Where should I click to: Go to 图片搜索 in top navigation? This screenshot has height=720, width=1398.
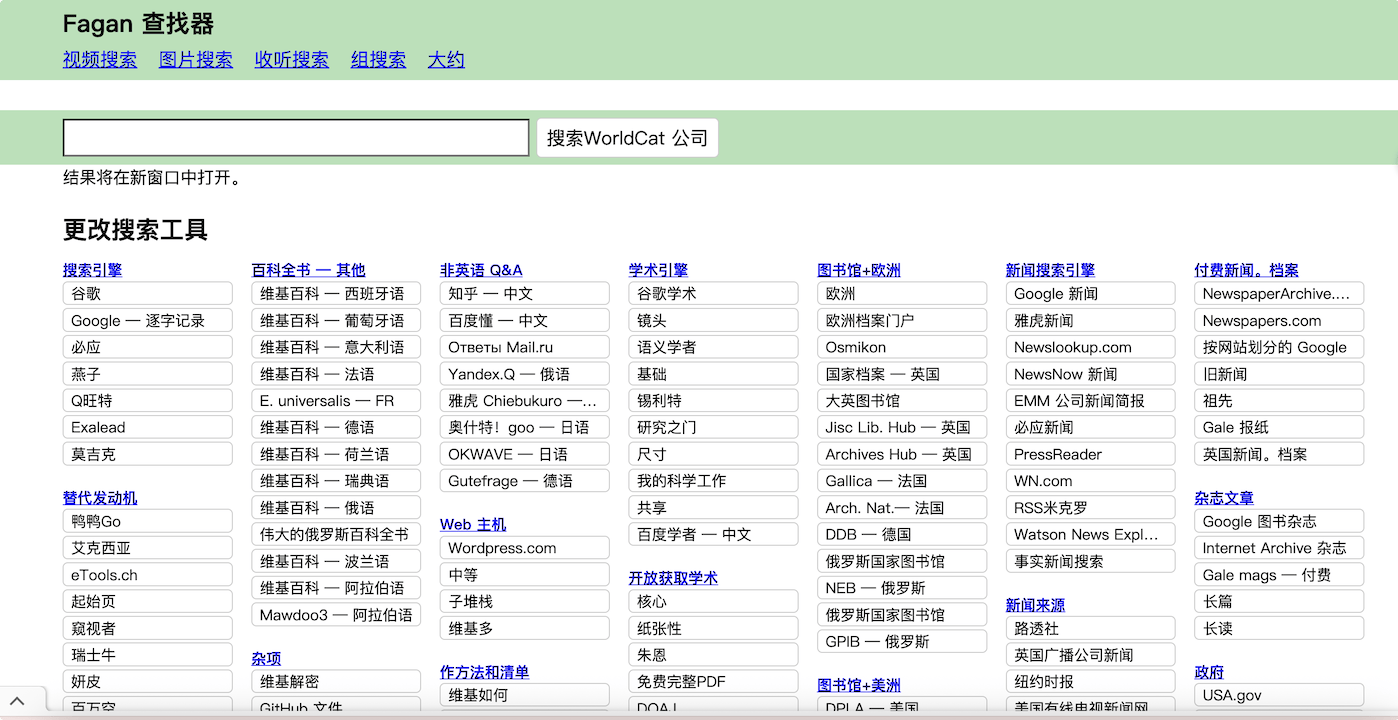click(x=196, y=60)
